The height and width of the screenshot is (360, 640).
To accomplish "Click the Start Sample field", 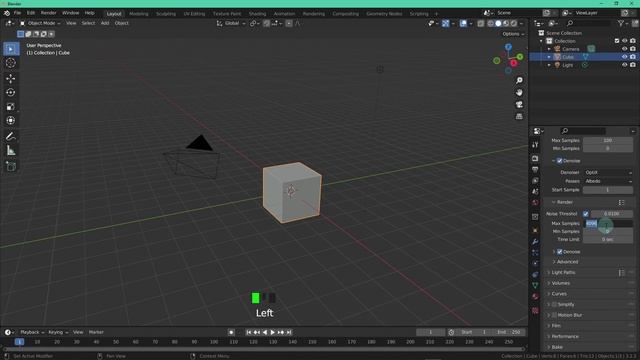I will [x=608, y=190].
